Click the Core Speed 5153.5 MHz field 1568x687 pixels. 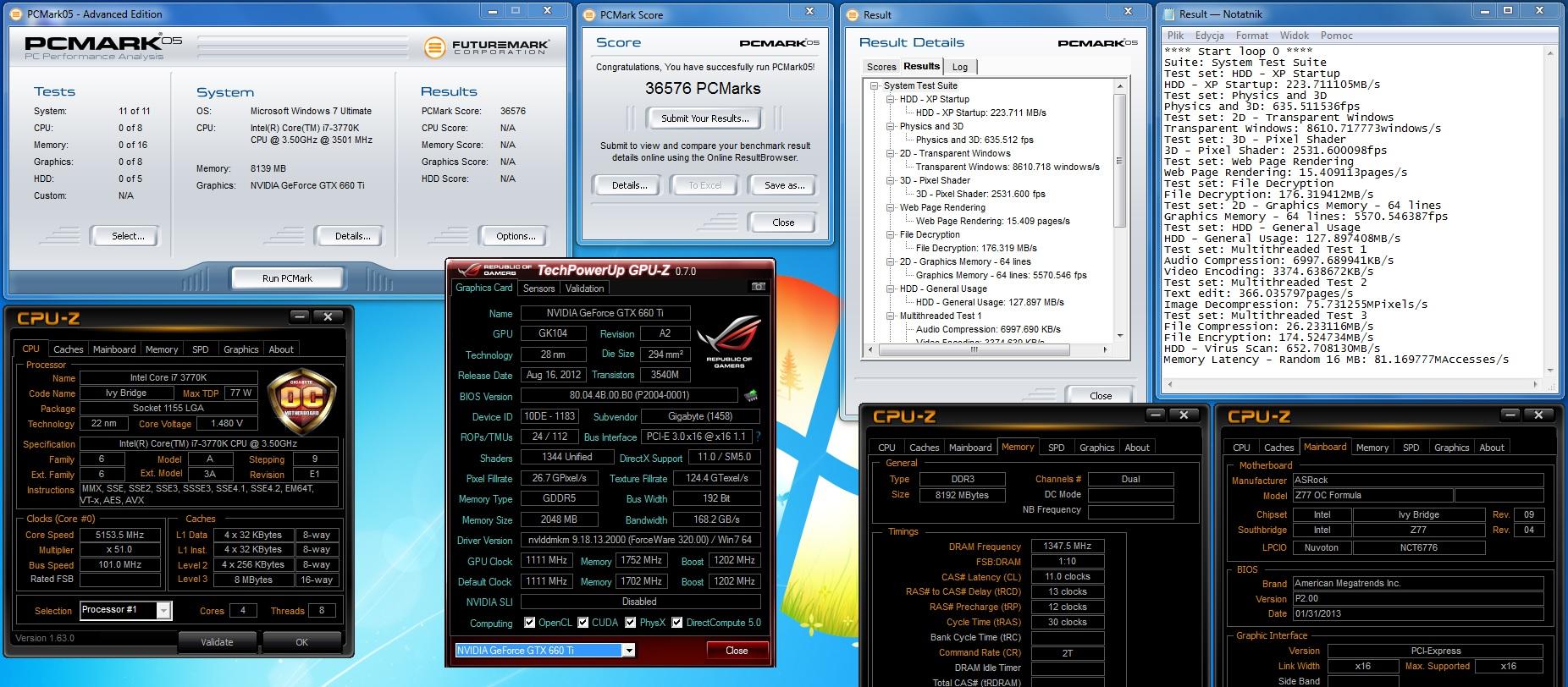coord(120,535)
